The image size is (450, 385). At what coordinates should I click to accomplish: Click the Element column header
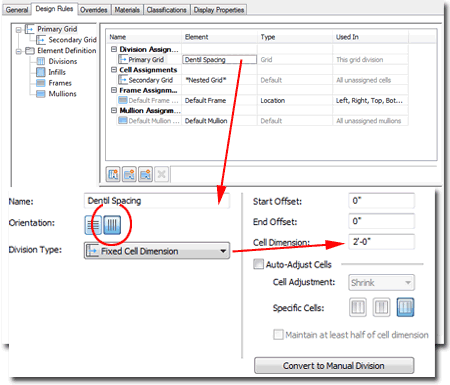pyautogui.click(x=219, y=37)
